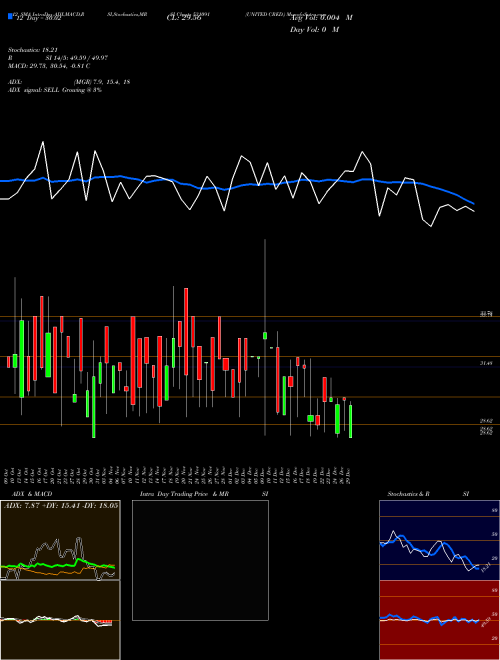Select the MACD values line
The width and height of the screenshot is (500, 660).
tap(49, 66)
